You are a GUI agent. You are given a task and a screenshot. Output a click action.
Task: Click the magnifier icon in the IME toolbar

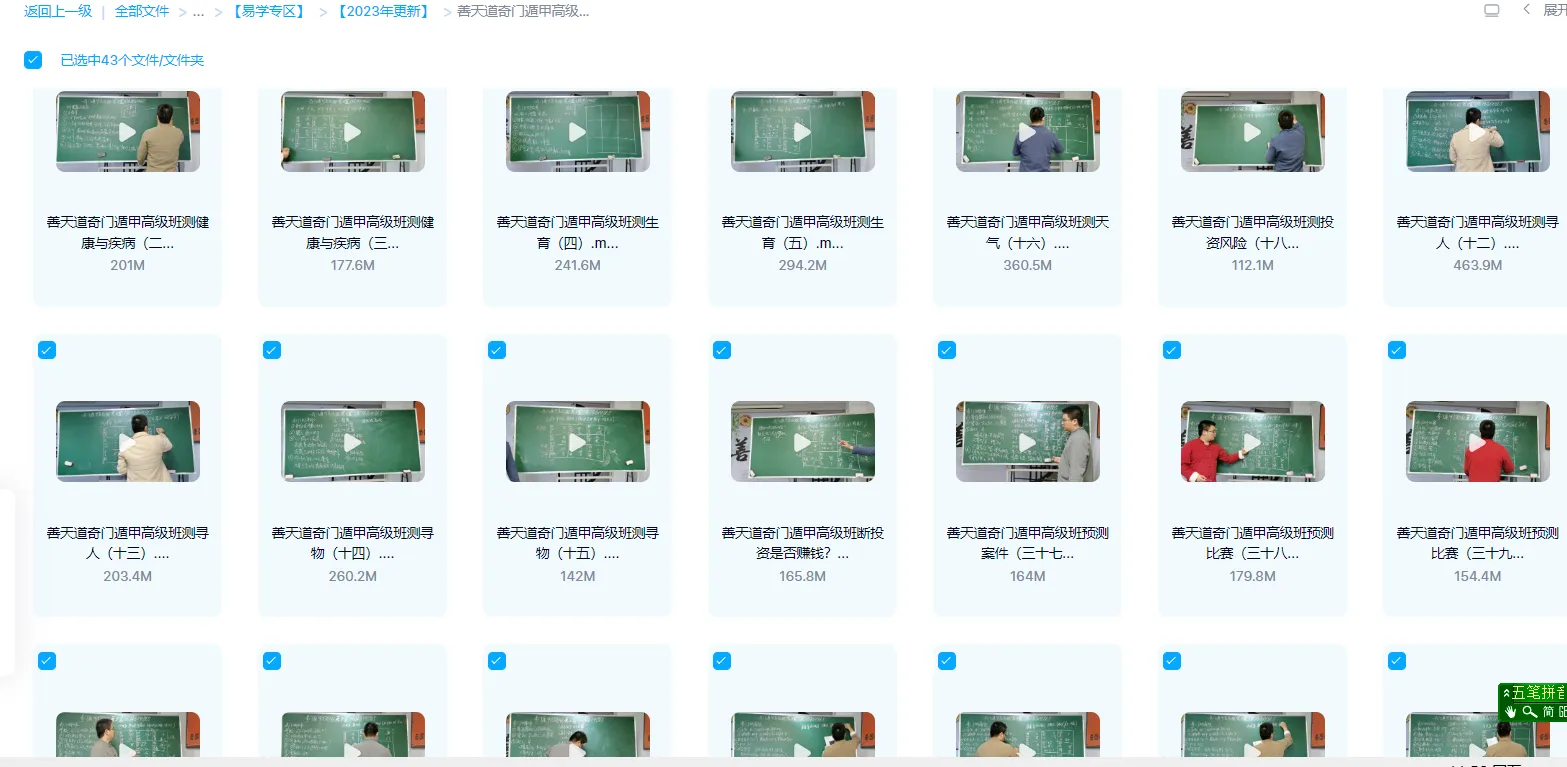[1529, 712]
